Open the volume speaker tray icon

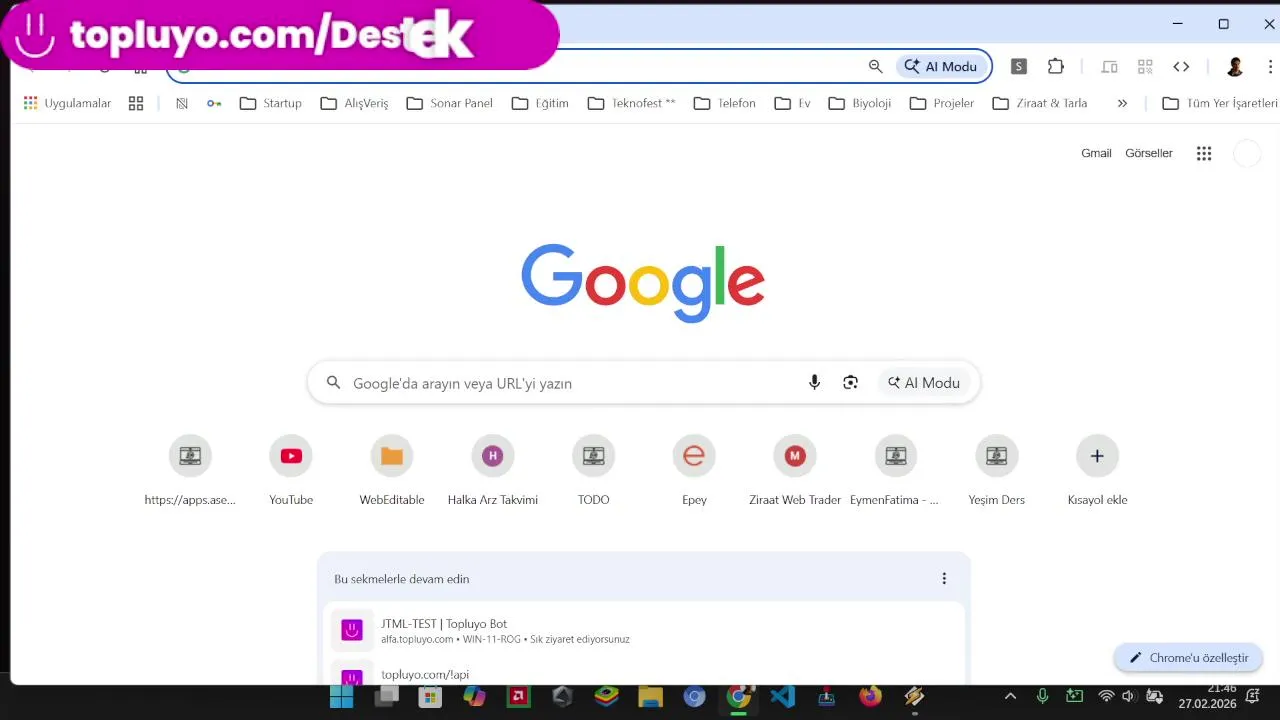tap(1129, 696)
